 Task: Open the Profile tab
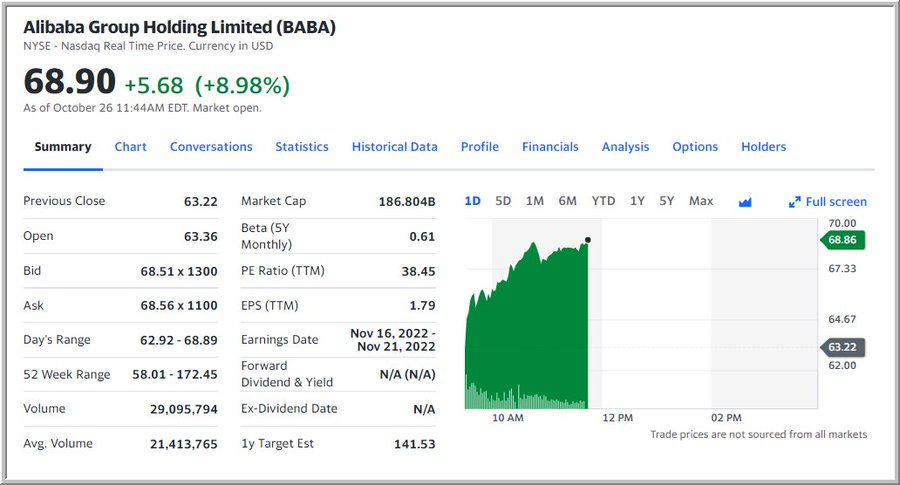pos(480,147)
